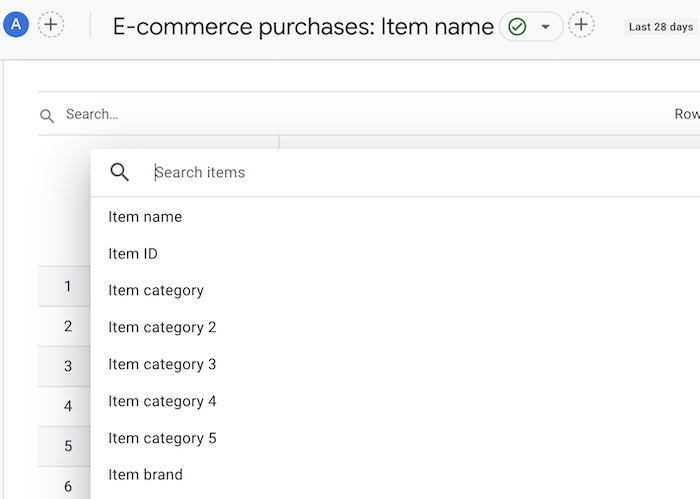Click the green checkmark report status icon
700x499 pixels.
pyautogui.click(x=517, y=27)
